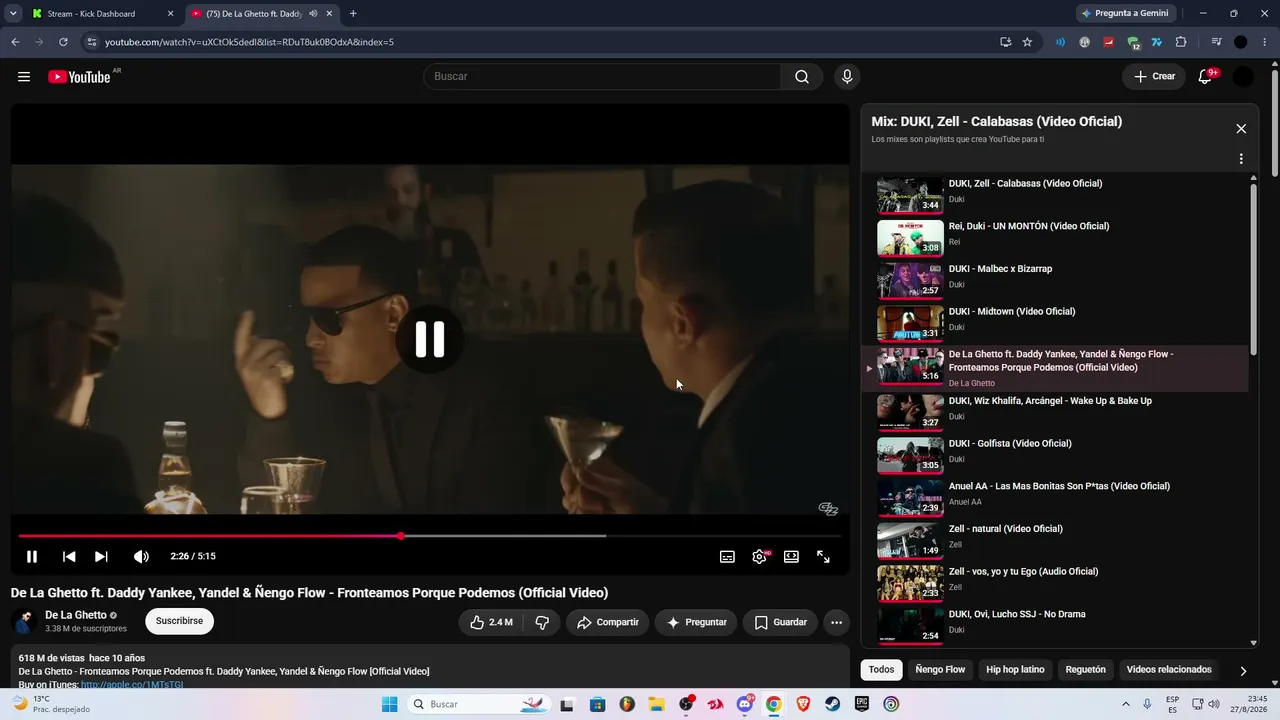
Task: Open the Windows Start menu
Action: click(389, 704)
